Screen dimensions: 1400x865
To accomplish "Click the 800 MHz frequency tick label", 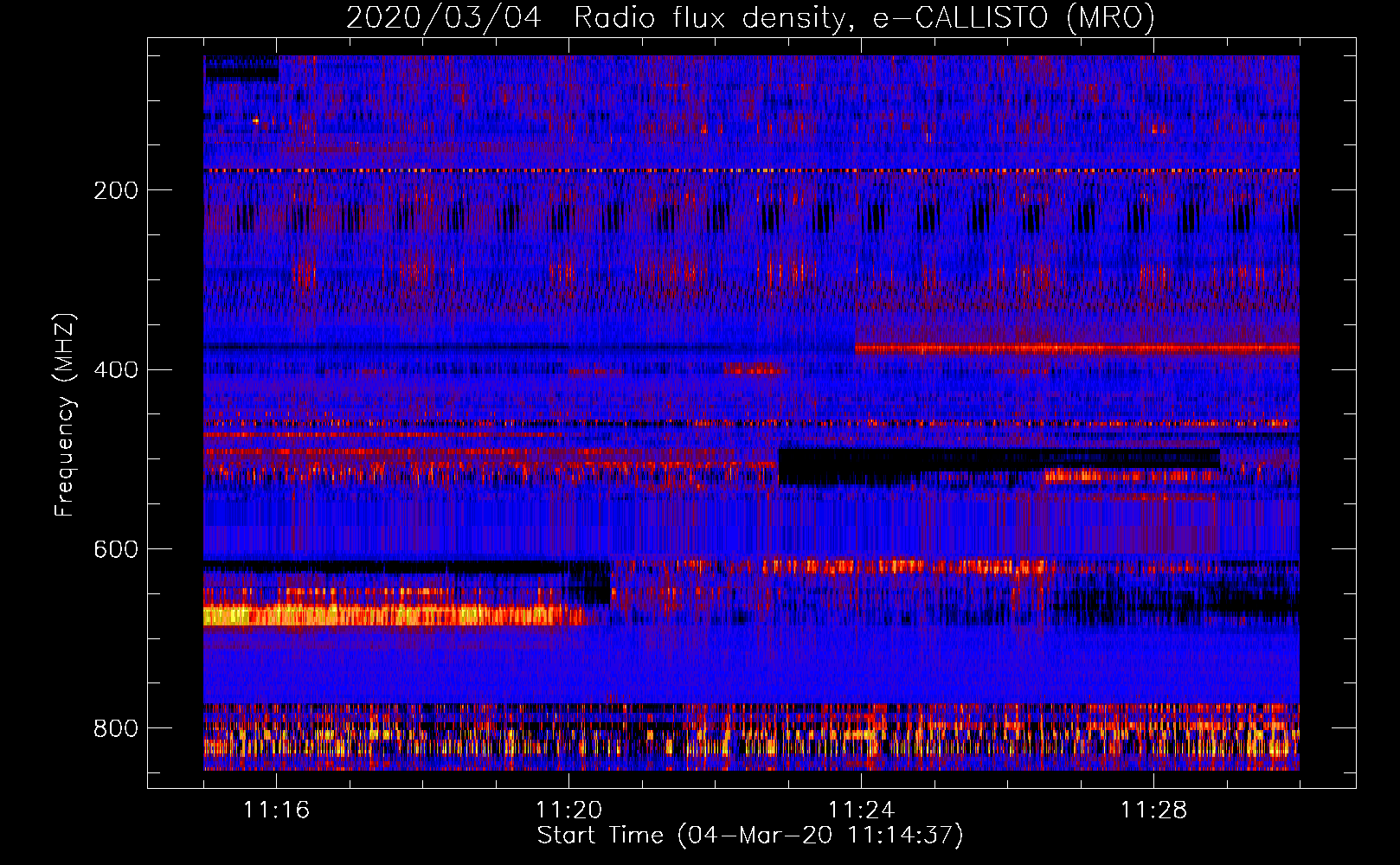I will pyautogui.click(x=115, y=728).
